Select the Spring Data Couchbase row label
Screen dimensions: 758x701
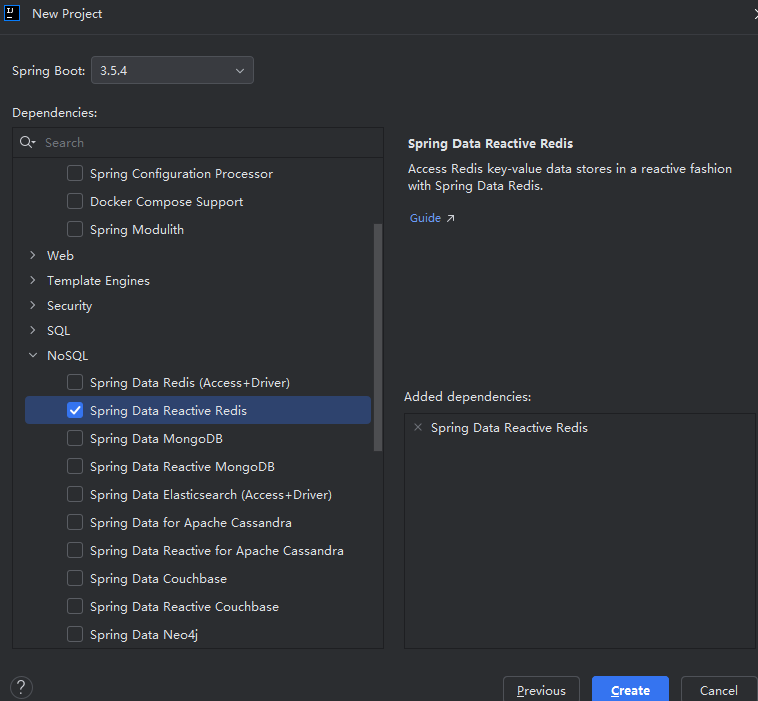click(x=159, y=579)
